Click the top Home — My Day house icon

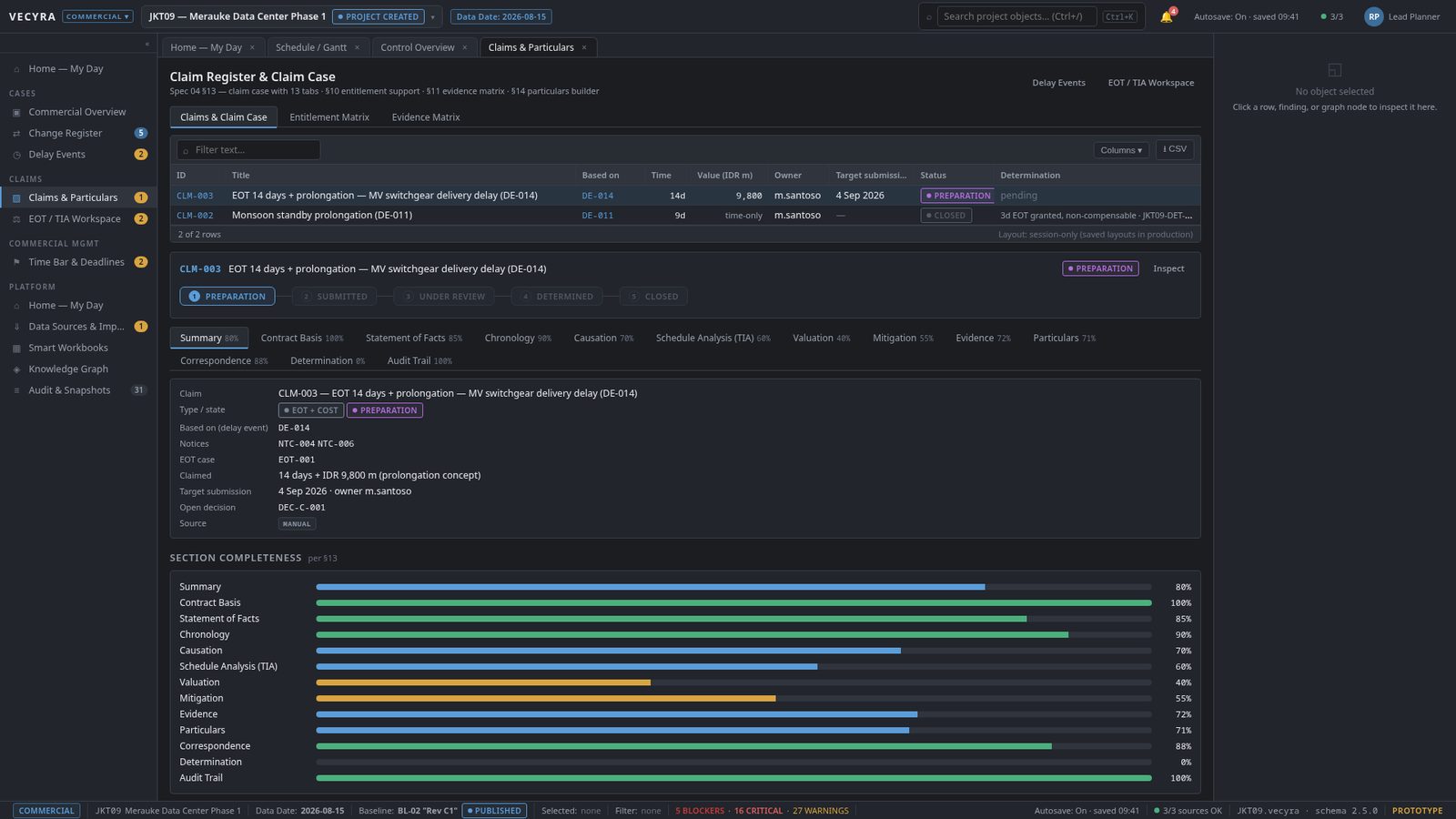click(x=16, y=69)
